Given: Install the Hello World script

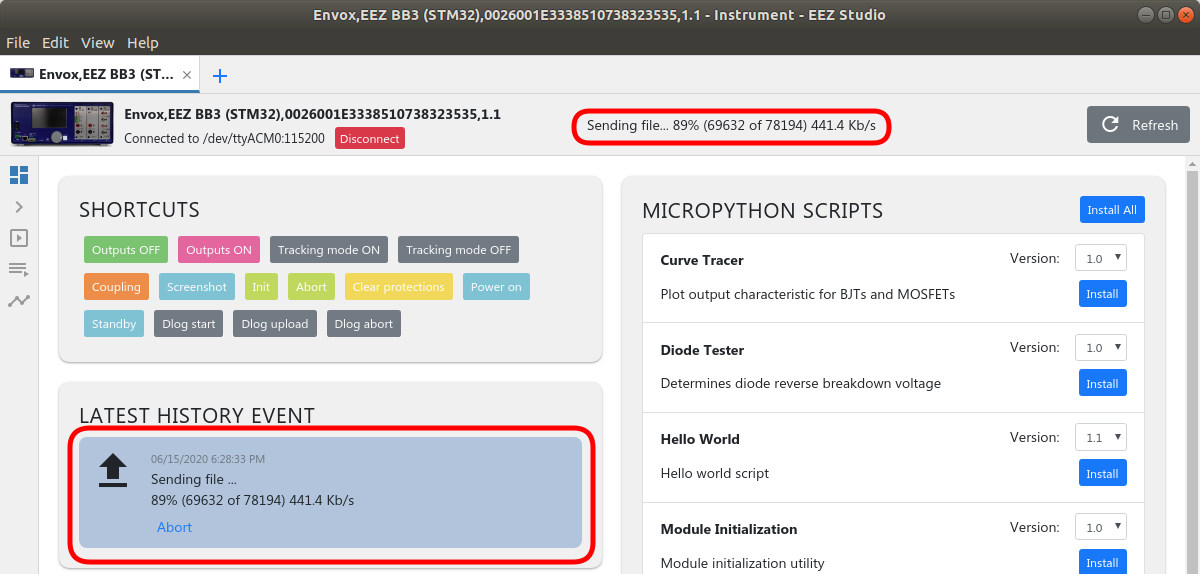Looking at the screenshot, I should (x=1102, y=474).
